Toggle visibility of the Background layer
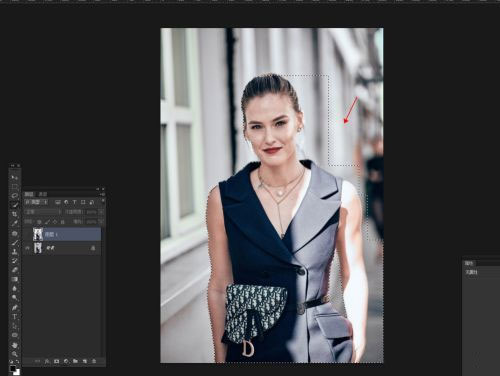500x376 pixels. 28,248
